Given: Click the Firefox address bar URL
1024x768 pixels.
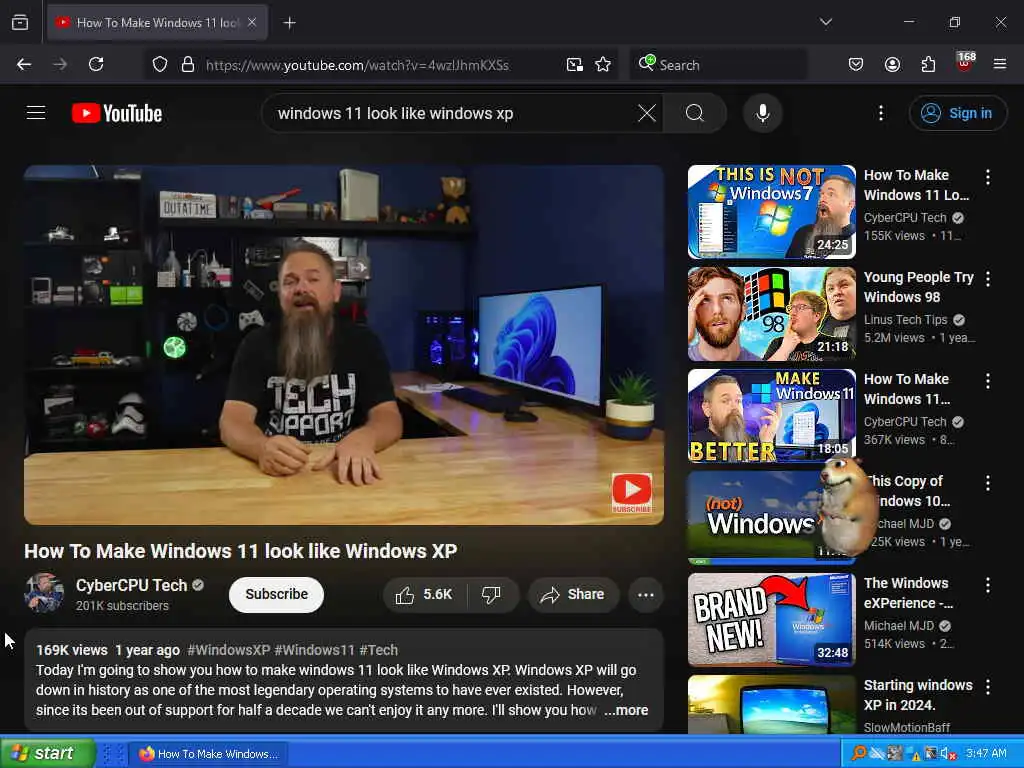Looking at the screenshot, I should [x=357, y=65].
